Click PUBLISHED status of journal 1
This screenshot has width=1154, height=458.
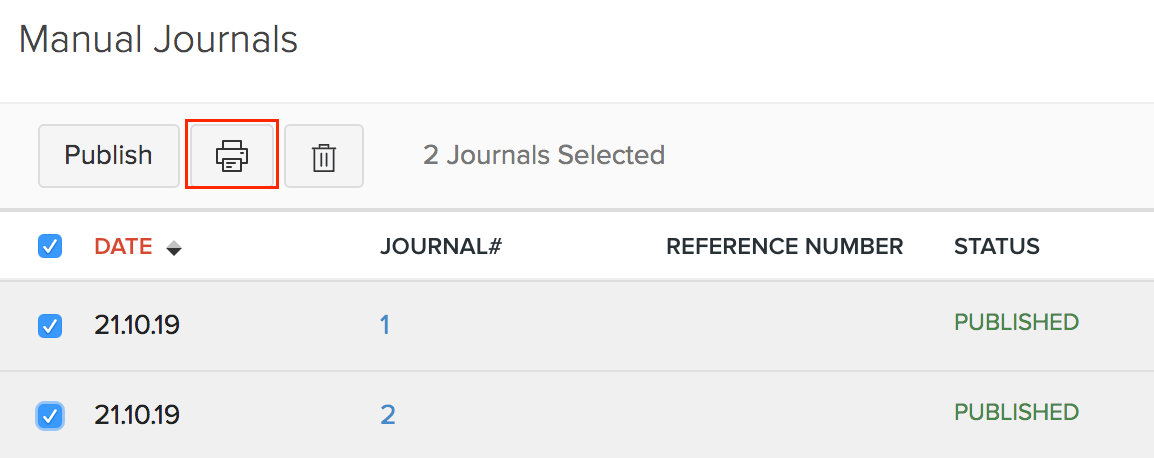1016,322
